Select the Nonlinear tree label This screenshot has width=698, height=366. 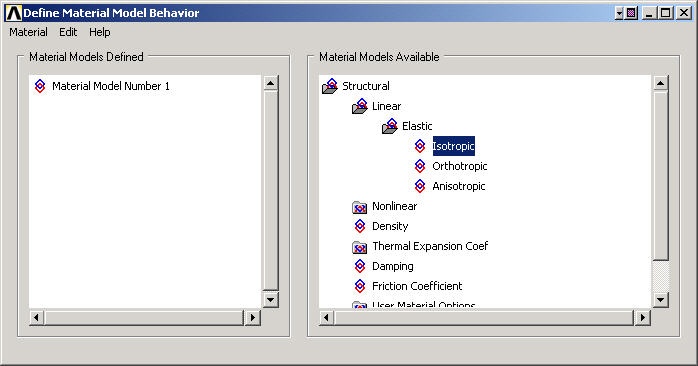[x=394, y=206]
